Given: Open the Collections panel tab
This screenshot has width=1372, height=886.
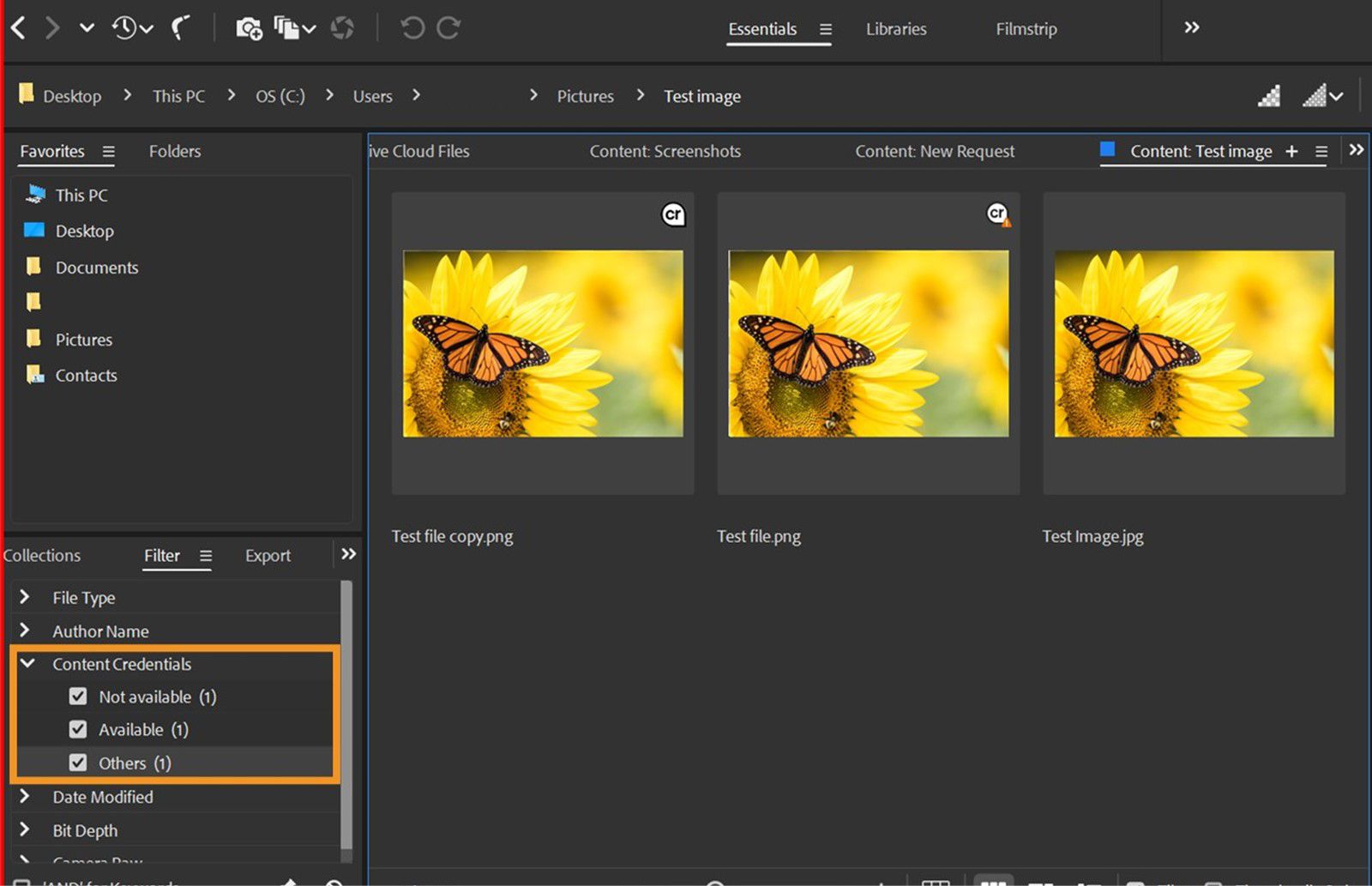Looking at the screenshot, I should [41, 556].
